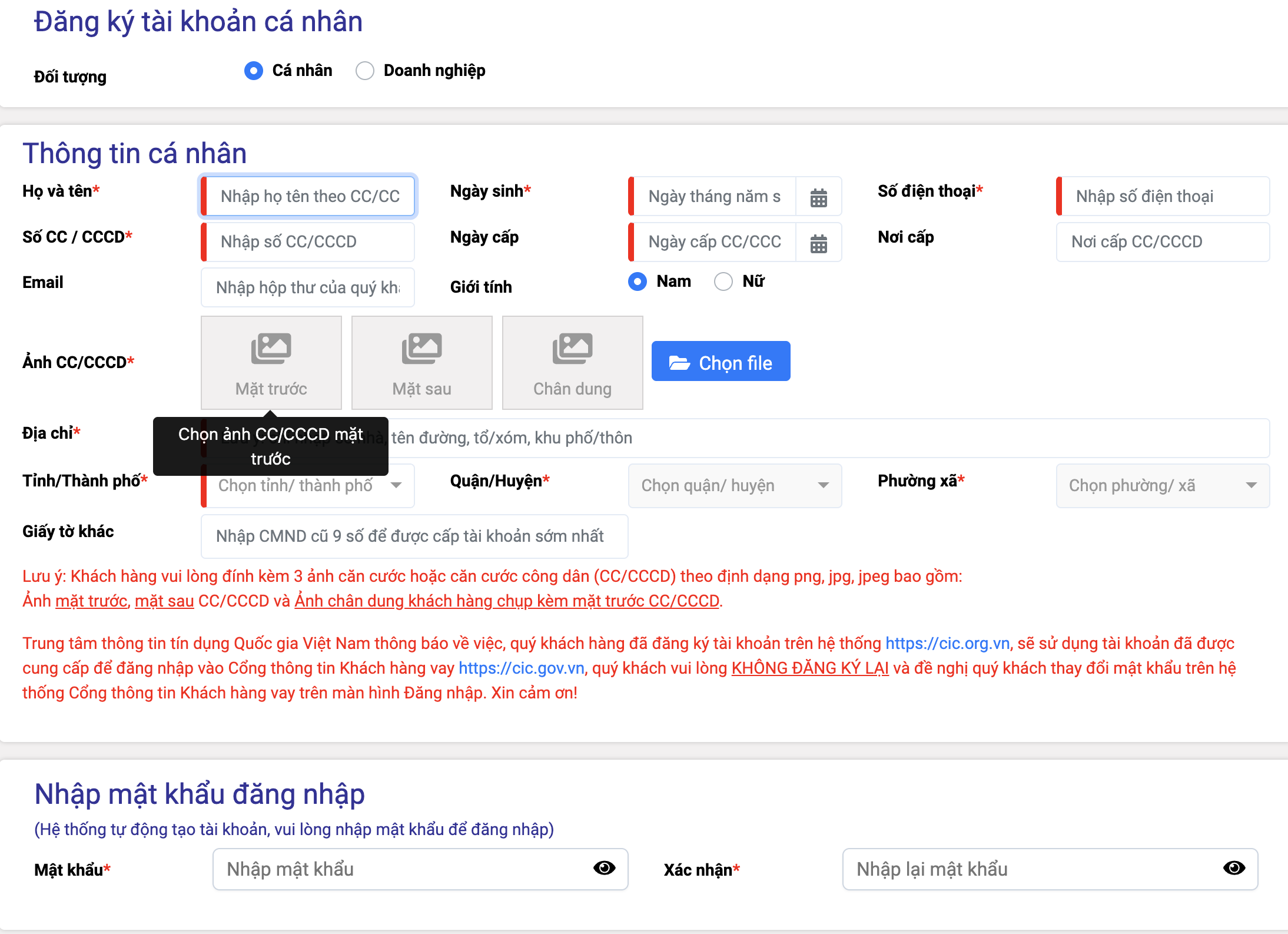Click the Nhập lại mật khẩu field
The width and height of the screenshot is (1288, 934).
coord(1050,869)
